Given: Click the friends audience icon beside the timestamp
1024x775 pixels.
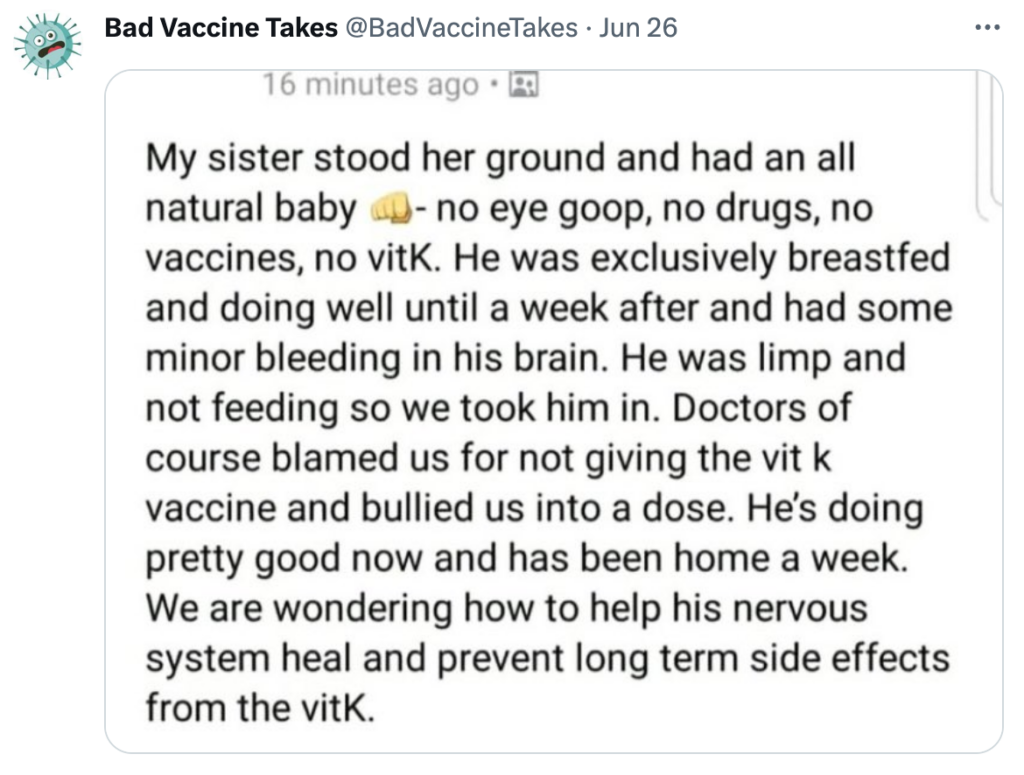Looking at the screenshot, I should pos(524,84).
